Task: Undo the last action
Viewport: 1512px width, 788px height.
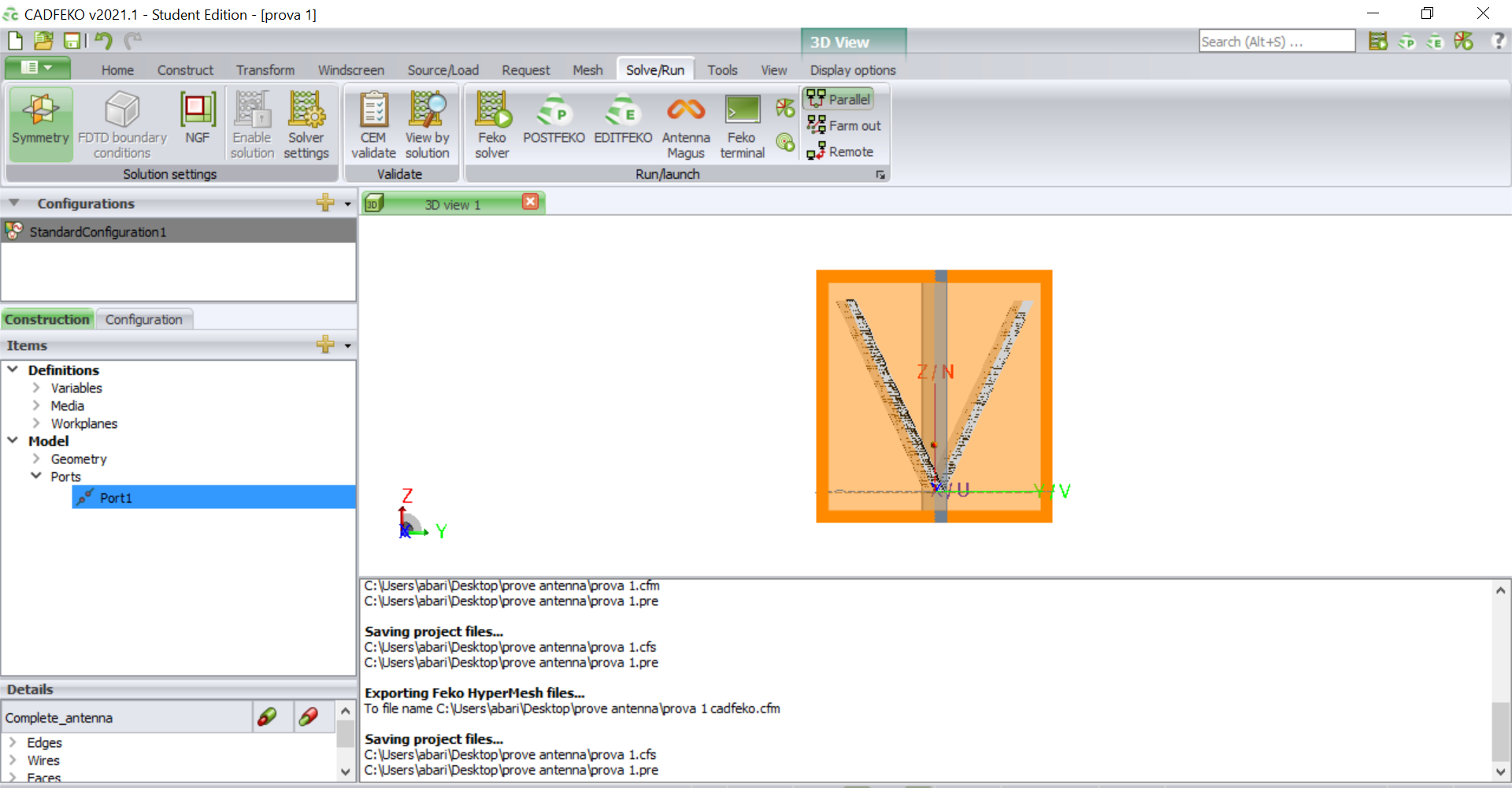Action: point(103,40)
